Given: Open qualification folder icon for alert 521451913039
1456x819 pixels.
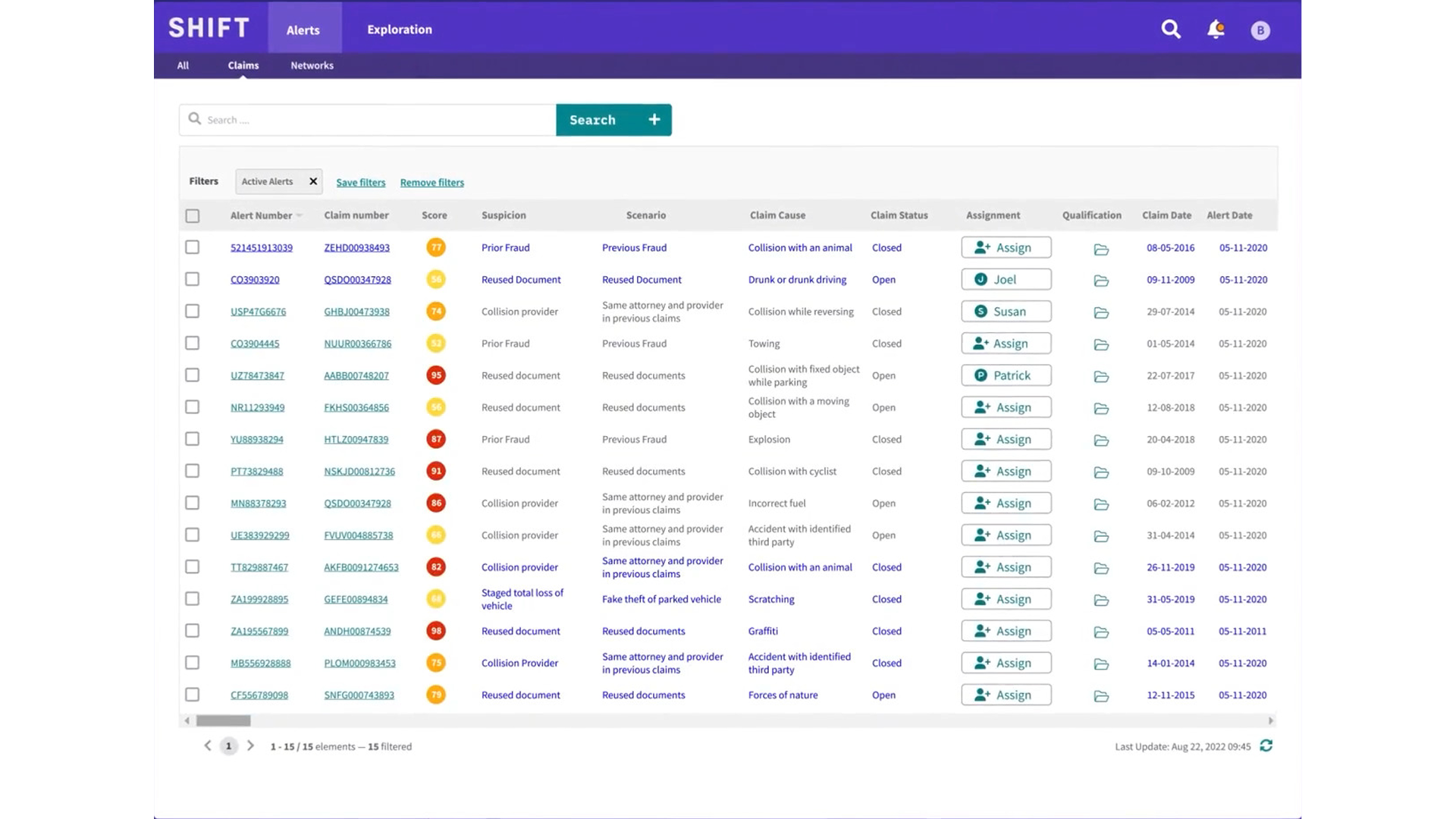Looking at the screenshot, I should click(x=1101, y=249).
